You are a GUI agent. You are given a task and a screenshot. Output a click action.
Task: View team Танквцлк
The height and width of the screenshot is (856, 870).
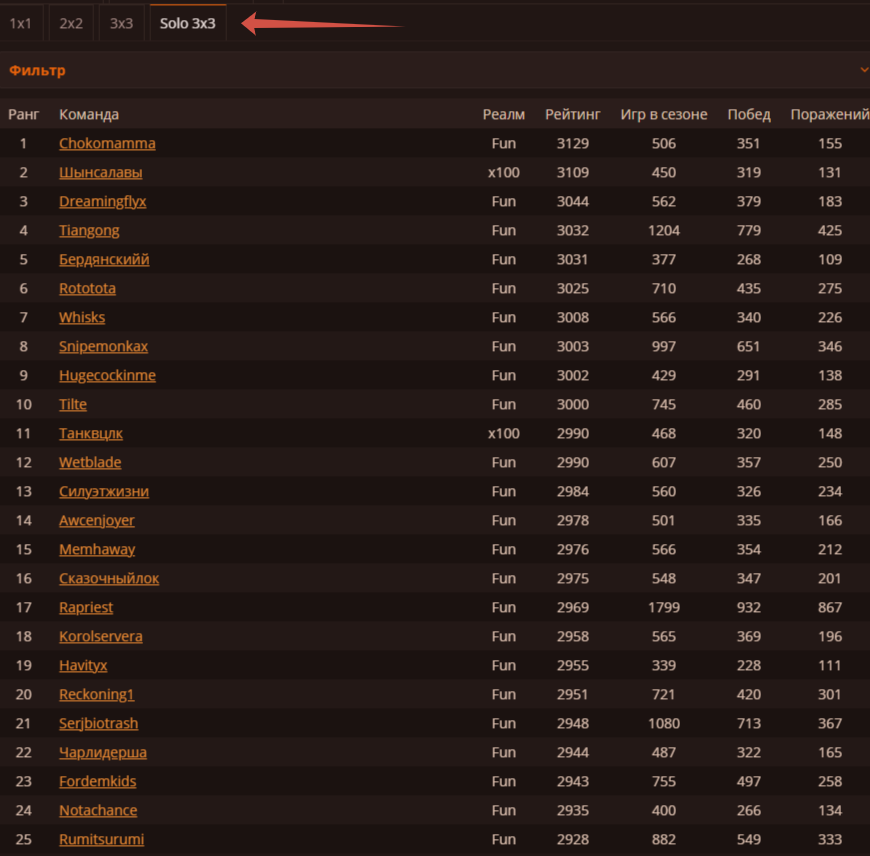[x=91, y=433]
